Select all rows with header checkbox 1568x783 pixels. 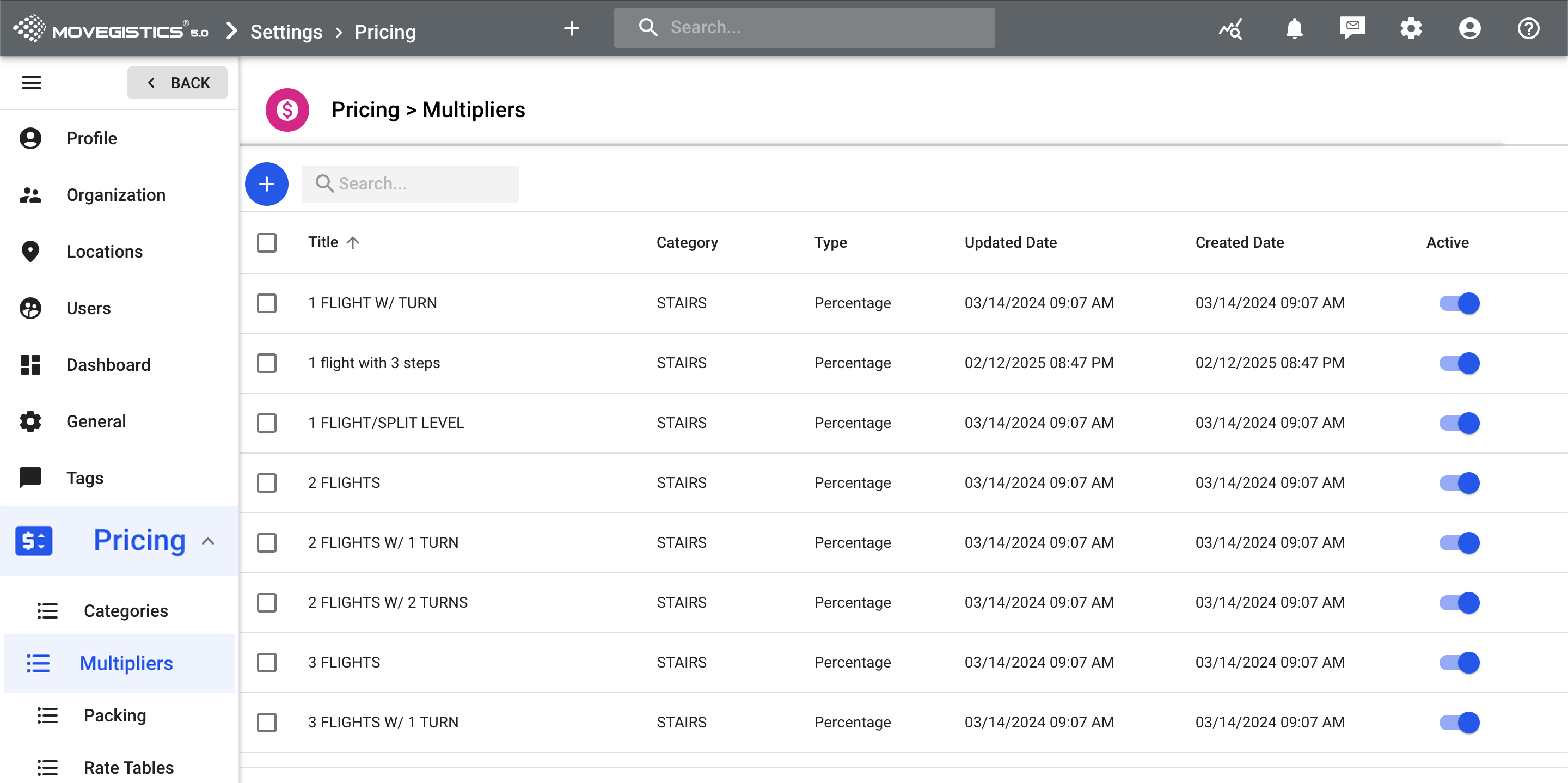pos(267,243)
